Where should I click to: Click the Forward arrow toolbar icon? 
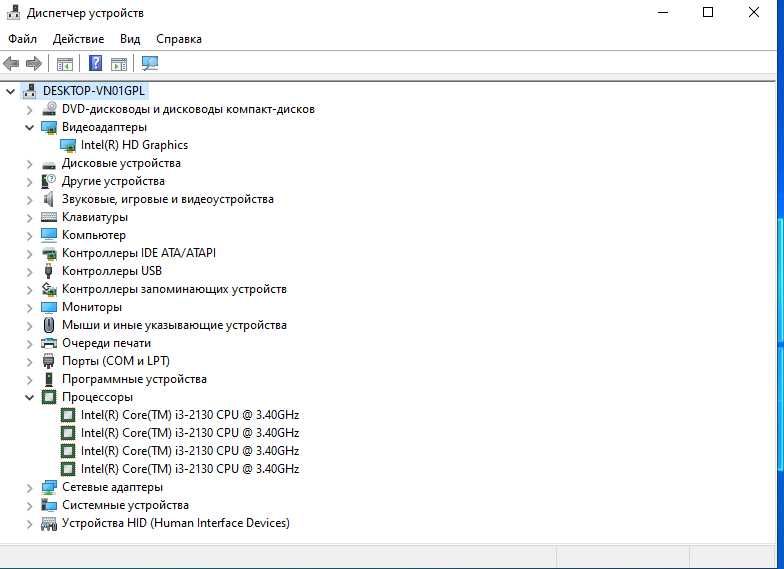[x=34, y=64]
